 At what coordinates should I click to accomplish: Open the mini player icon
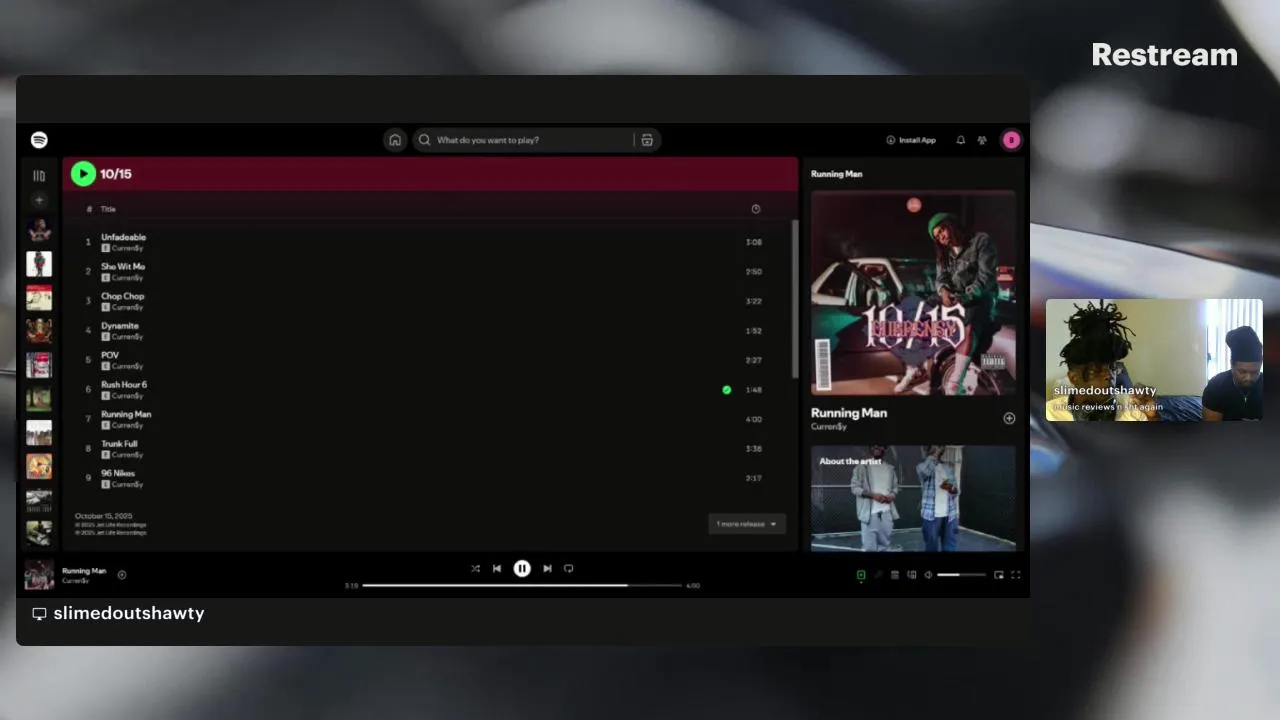(999, 575)
